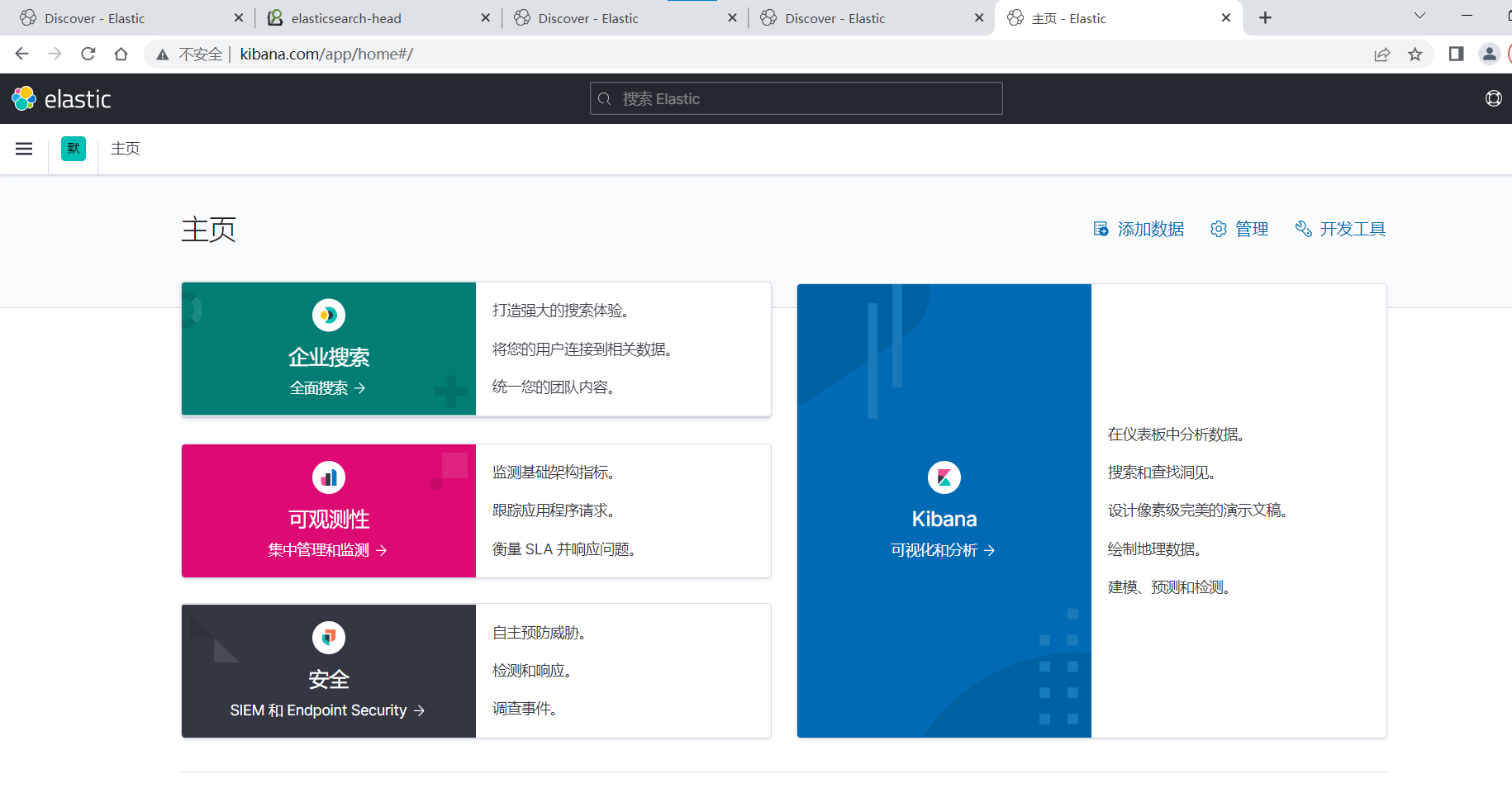Click the browser home button

click(x=121, y=54)
